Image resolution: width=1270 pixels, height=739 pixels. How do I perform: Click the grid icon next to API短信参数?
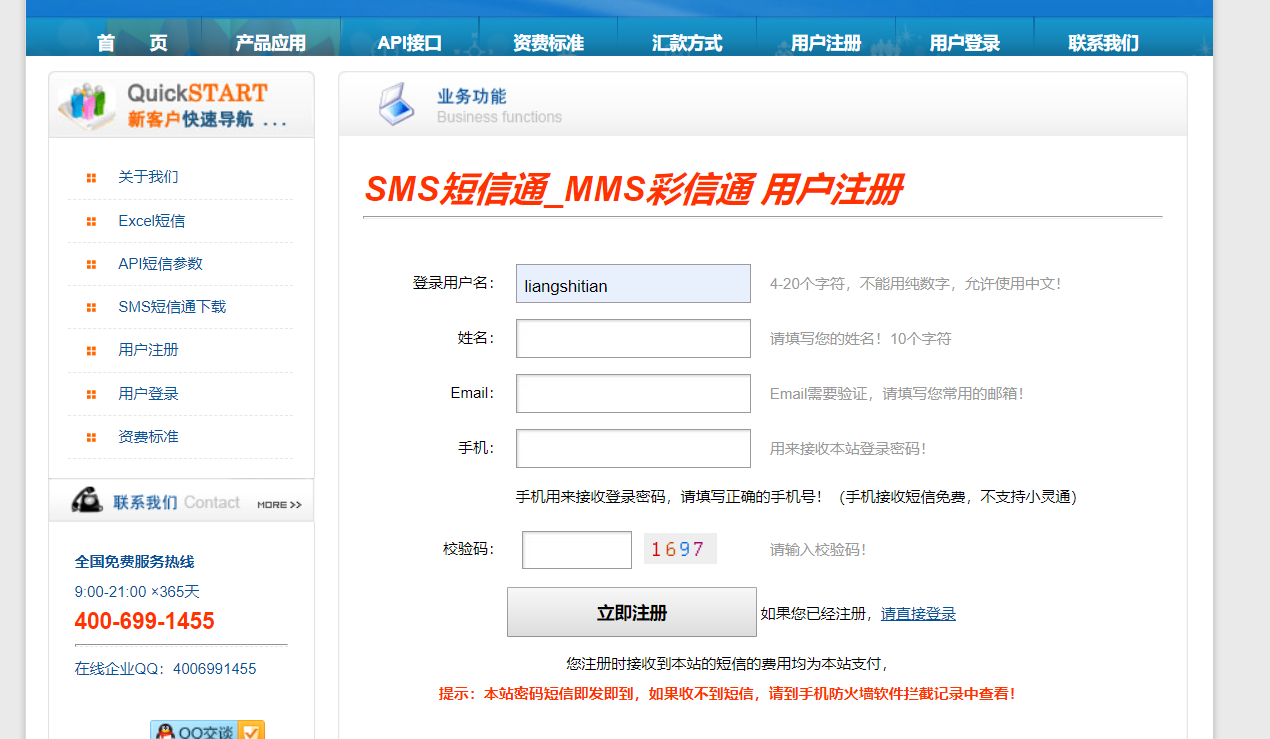coord(91,264)
